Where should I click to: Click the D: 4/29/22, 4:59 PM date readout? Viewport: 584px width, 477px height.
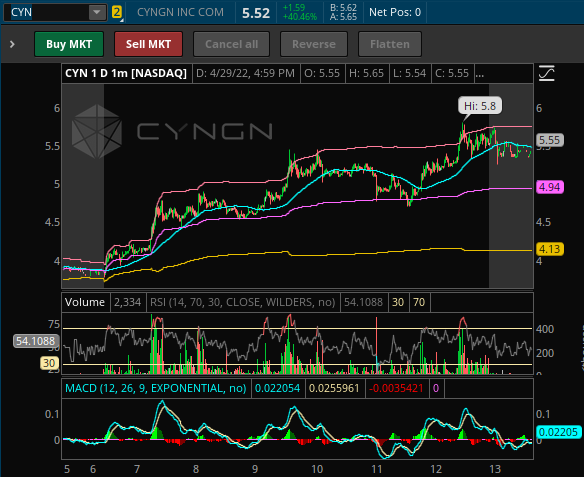(x=245, y=73)
